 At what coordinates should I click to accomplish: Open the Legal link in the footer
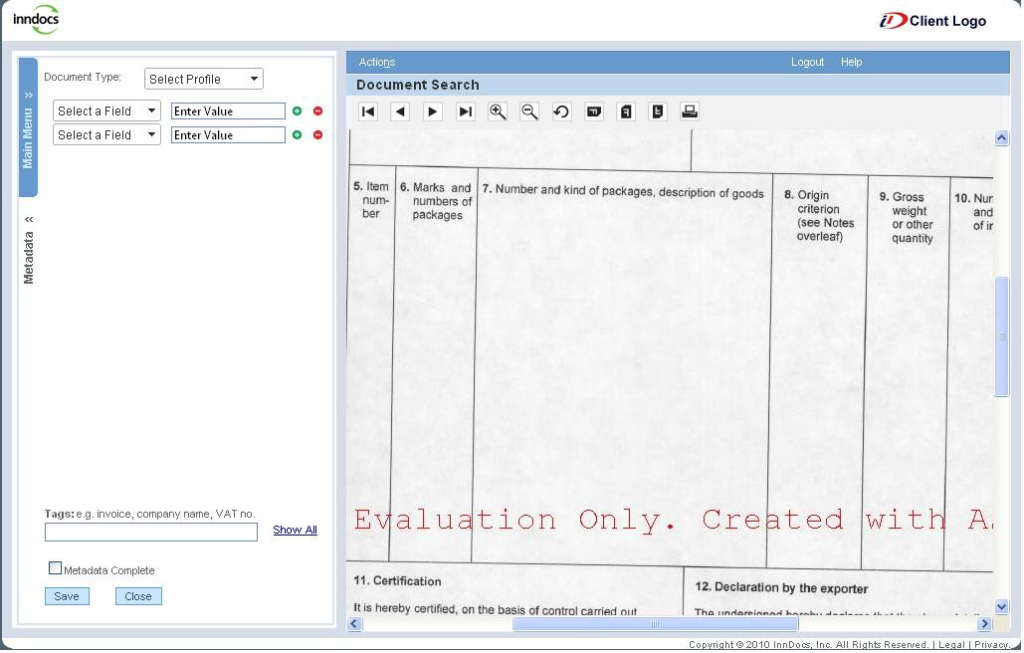[x=952, y=645]
